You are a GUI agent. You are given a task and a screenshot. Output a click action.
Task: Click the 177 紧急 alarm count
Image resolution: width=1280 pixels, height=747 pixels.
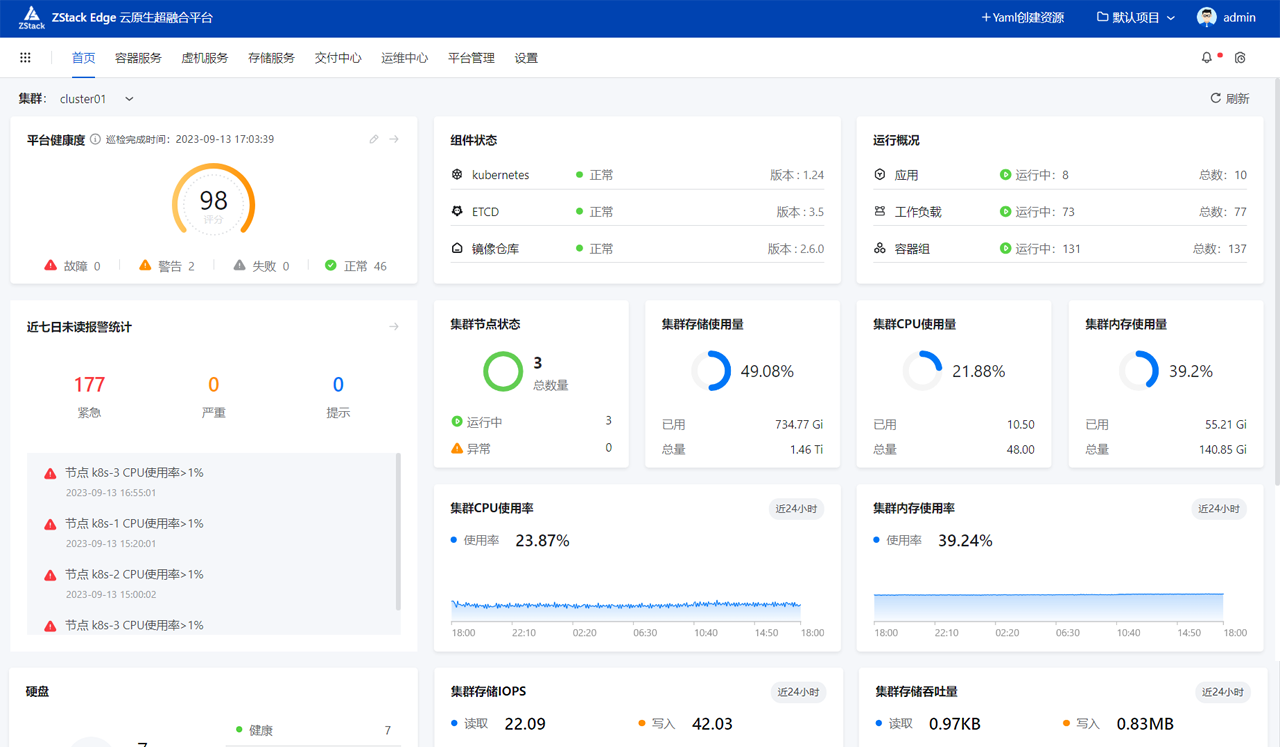tap(89, 384)
